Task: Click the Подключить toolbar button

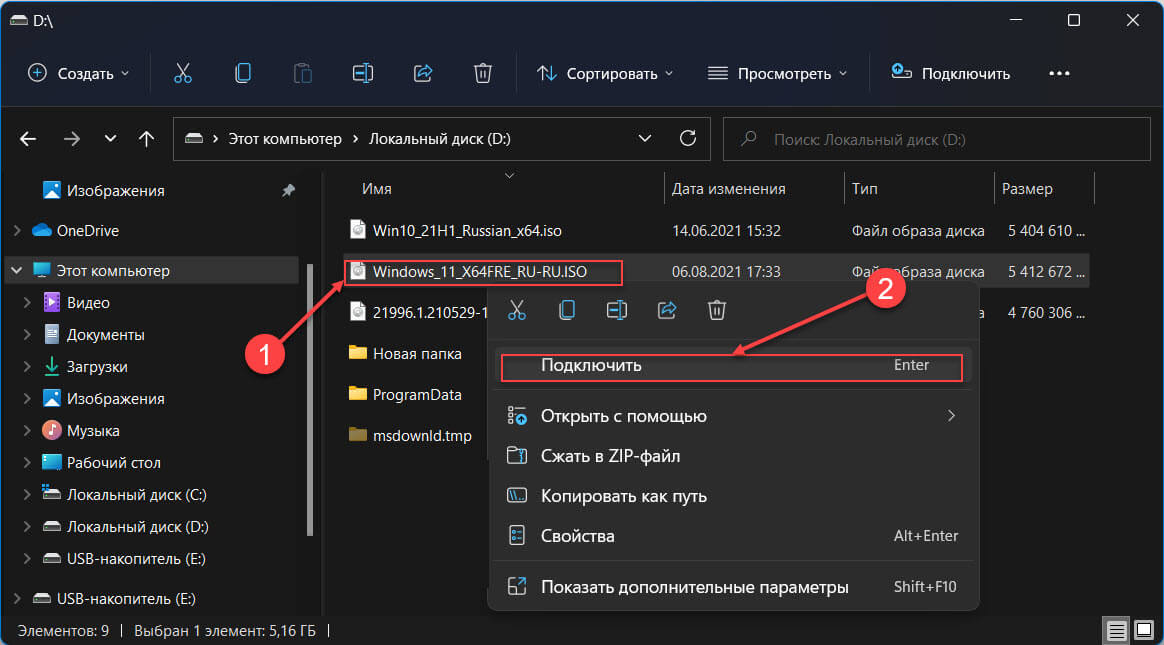Action: point(951,73)
